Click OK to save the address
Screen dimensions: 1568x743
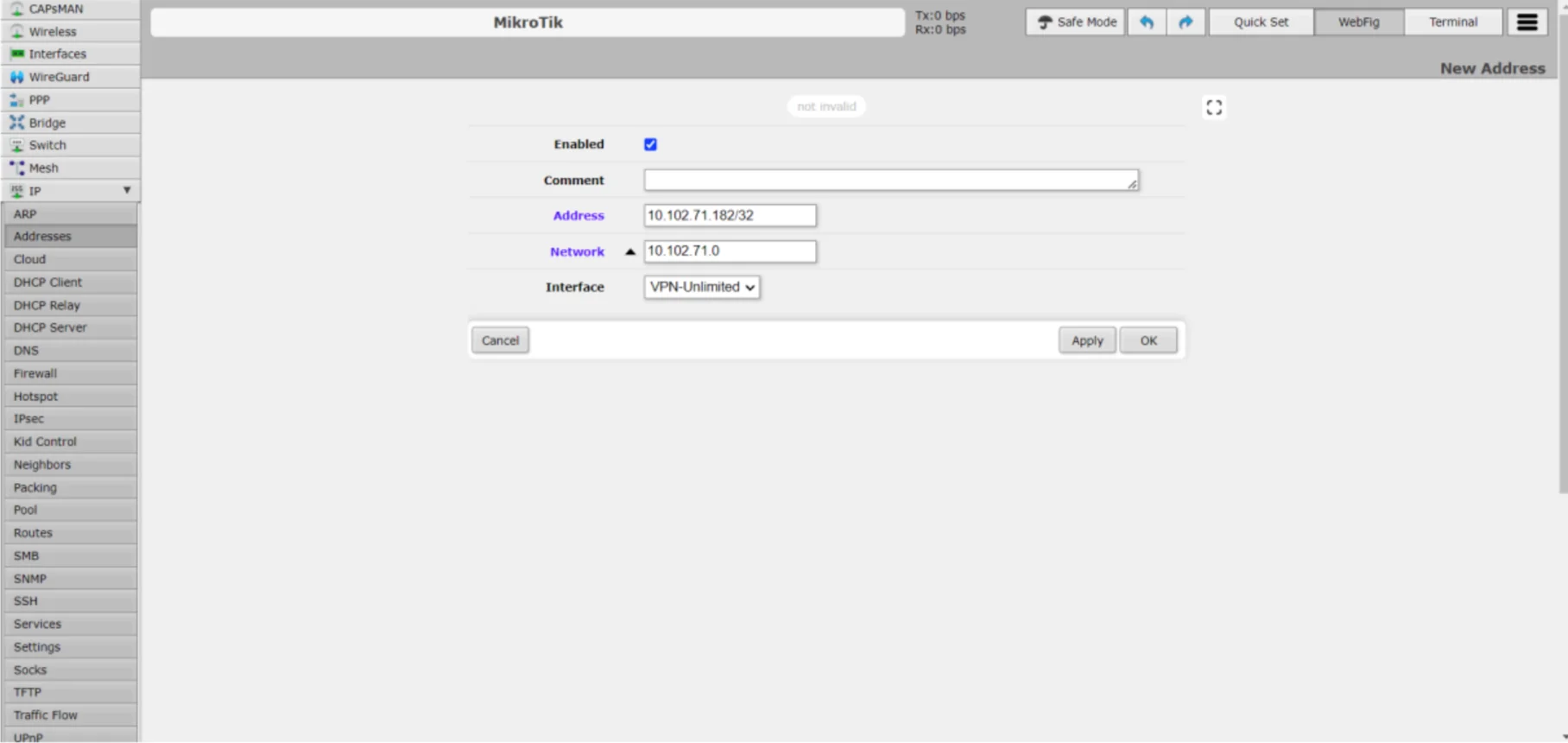pyautogui.click(x=1148, y=340)
